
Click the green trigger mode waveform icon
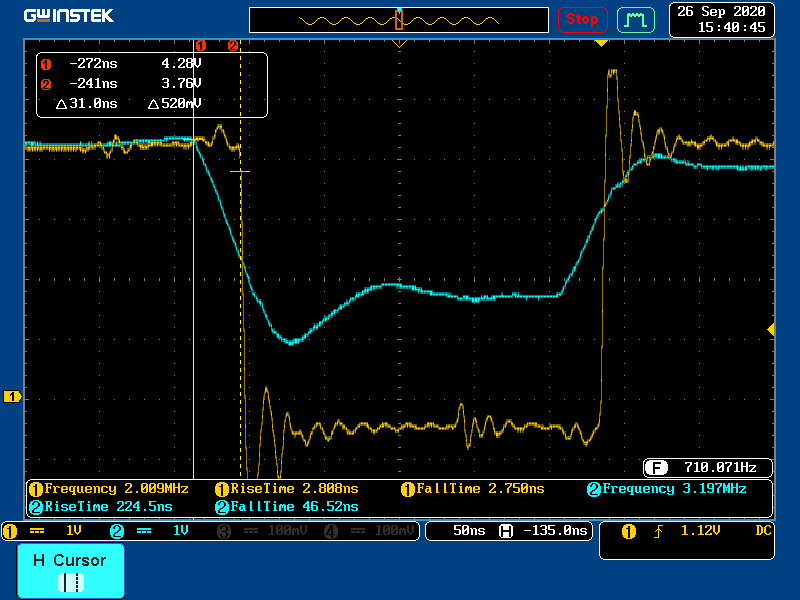pos(635,19)
